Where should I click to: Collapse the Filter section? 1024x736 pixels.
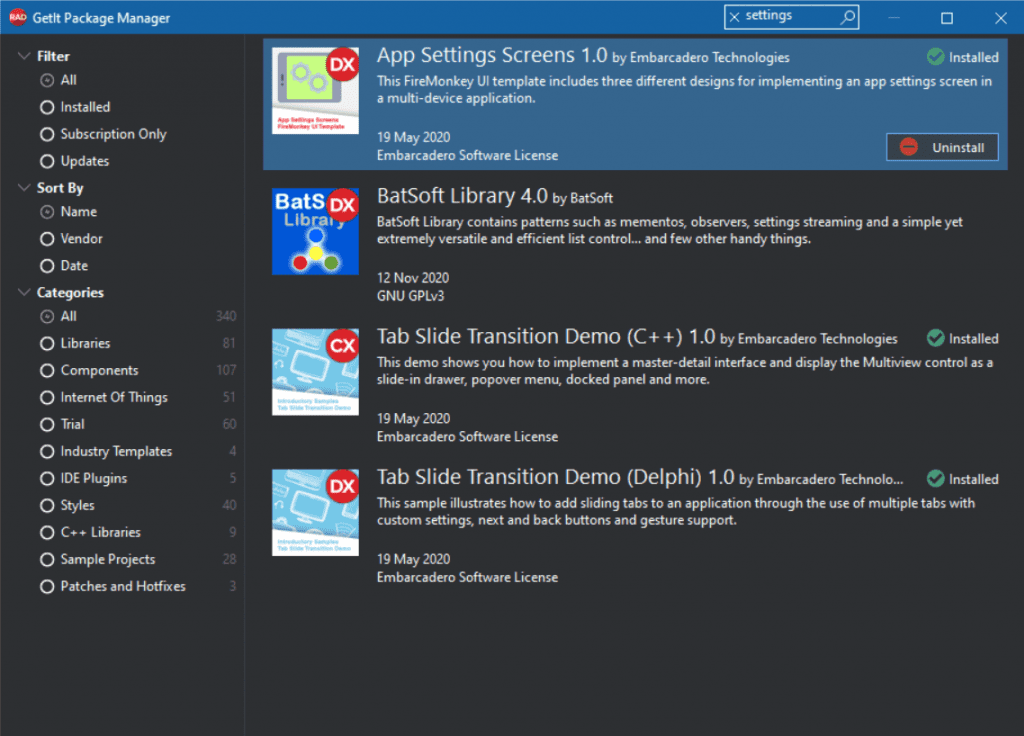pos(24,56)
